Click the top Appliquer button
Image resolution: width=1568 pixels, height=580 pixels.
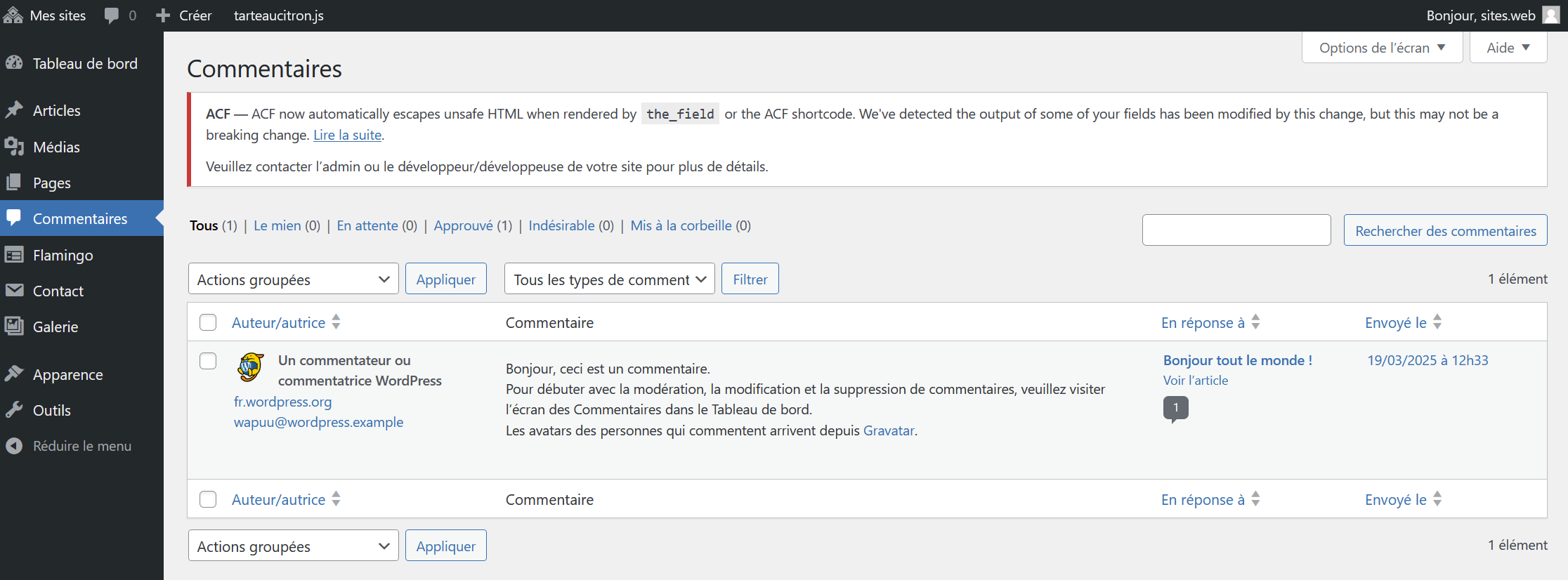[x=446, y=279]
